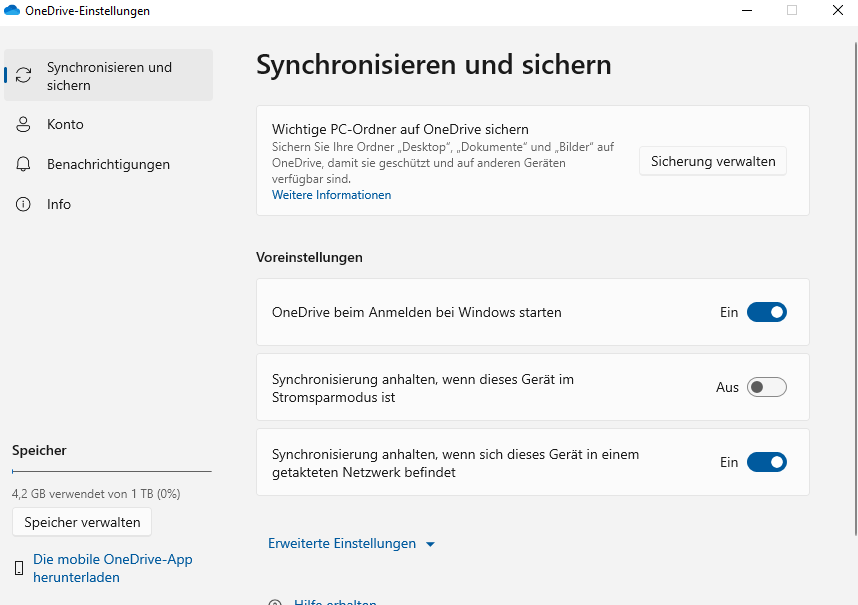
Task: Click the Hilfe erhalten link at bottom
Action: (335, 601)
